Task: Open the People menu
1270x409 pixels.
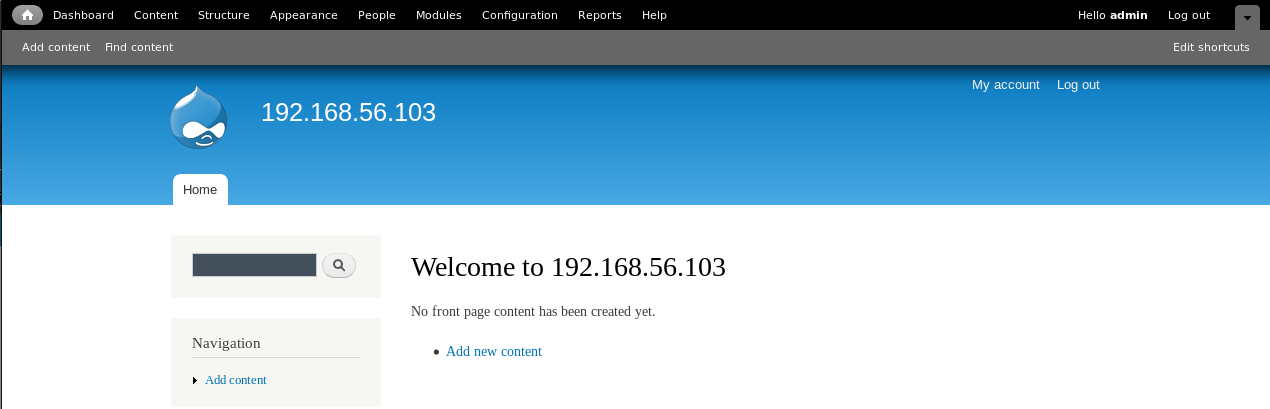Action: 377,15
